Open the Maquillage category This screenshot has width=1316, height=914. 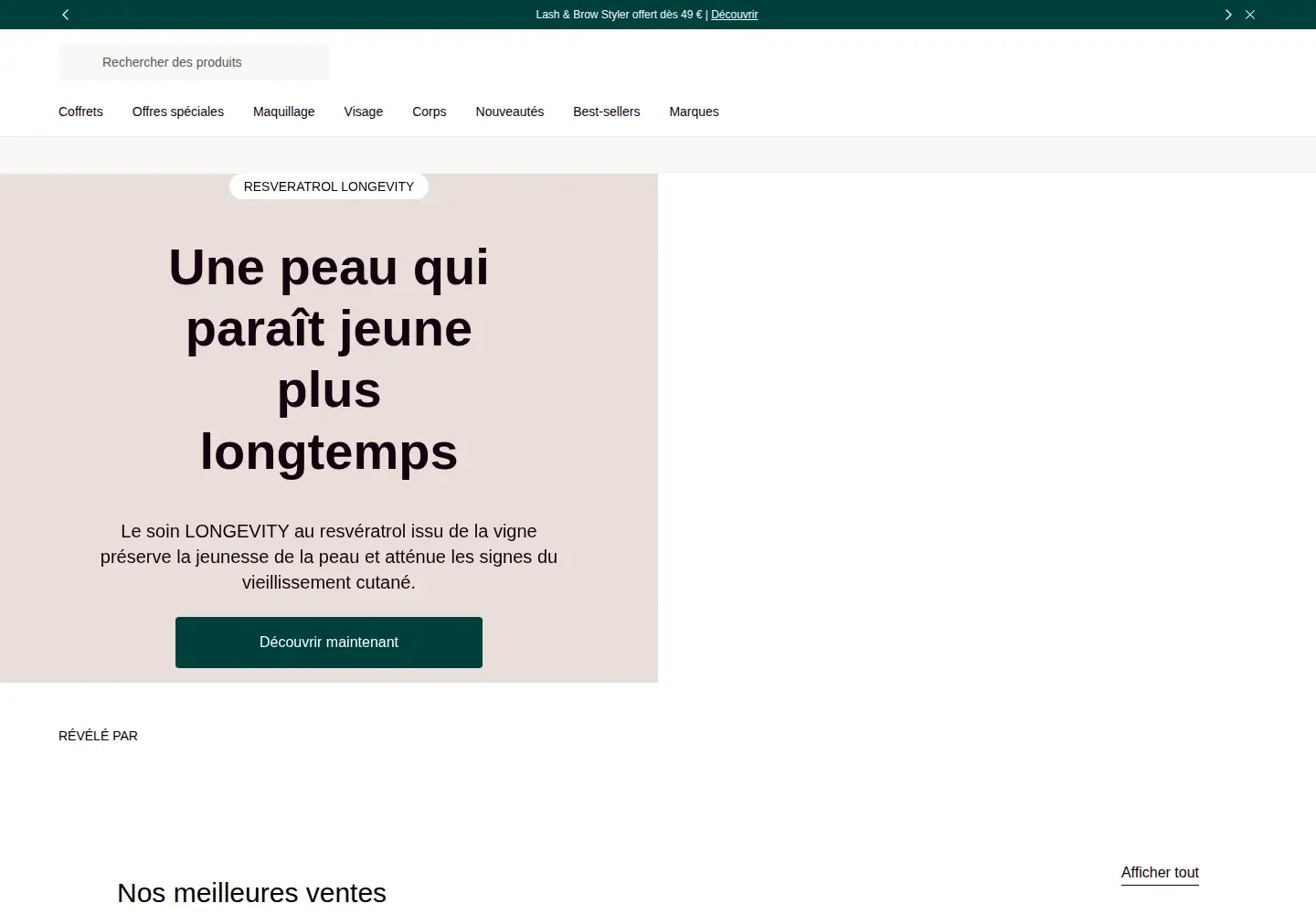click(284, 112)
